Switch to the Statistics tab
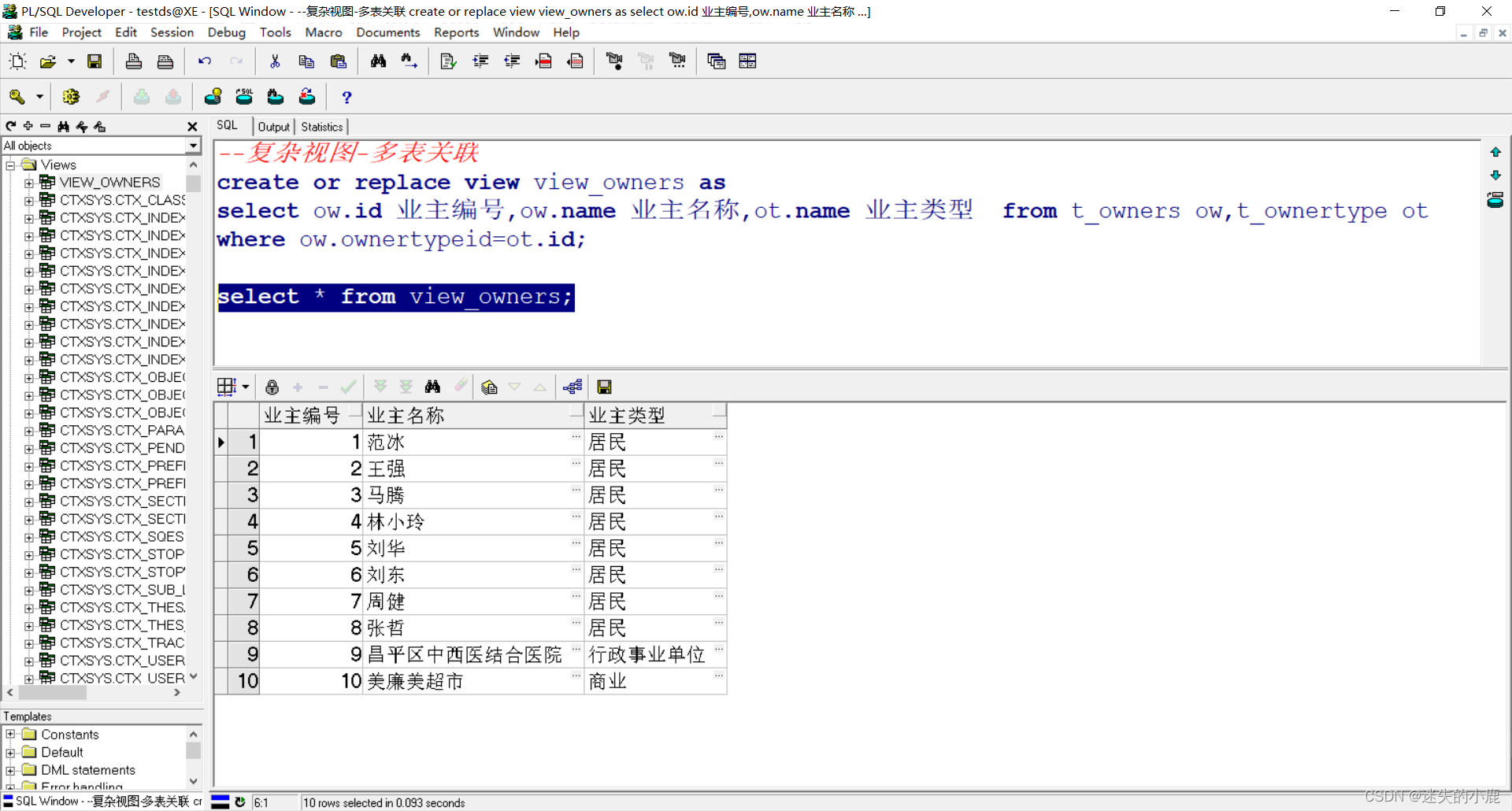 click(322, 127)
